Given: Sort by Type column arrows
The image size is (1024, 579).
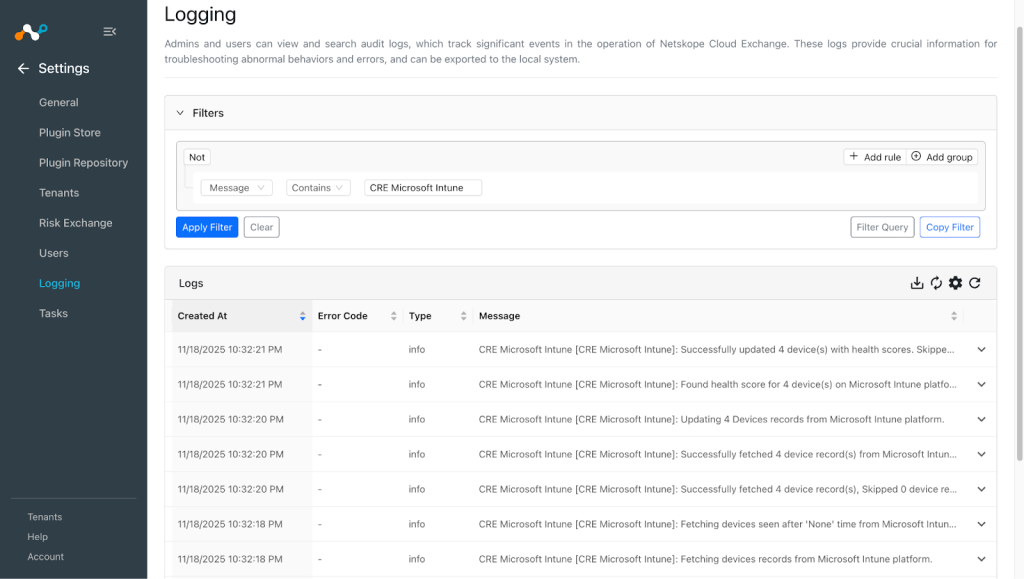Looking at the screenshot, I should pos(463,316).
